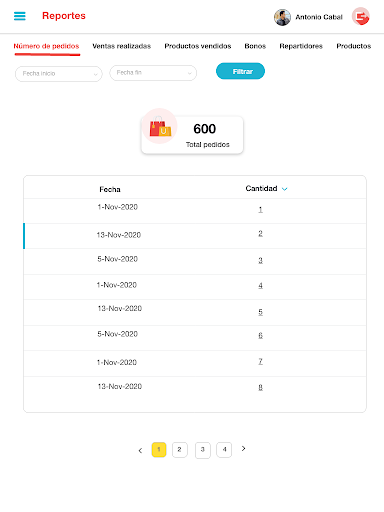This screenshot has height=512, width=384.
Task: Expand the Fecha inicio dropdown
Action: (59, 74)
